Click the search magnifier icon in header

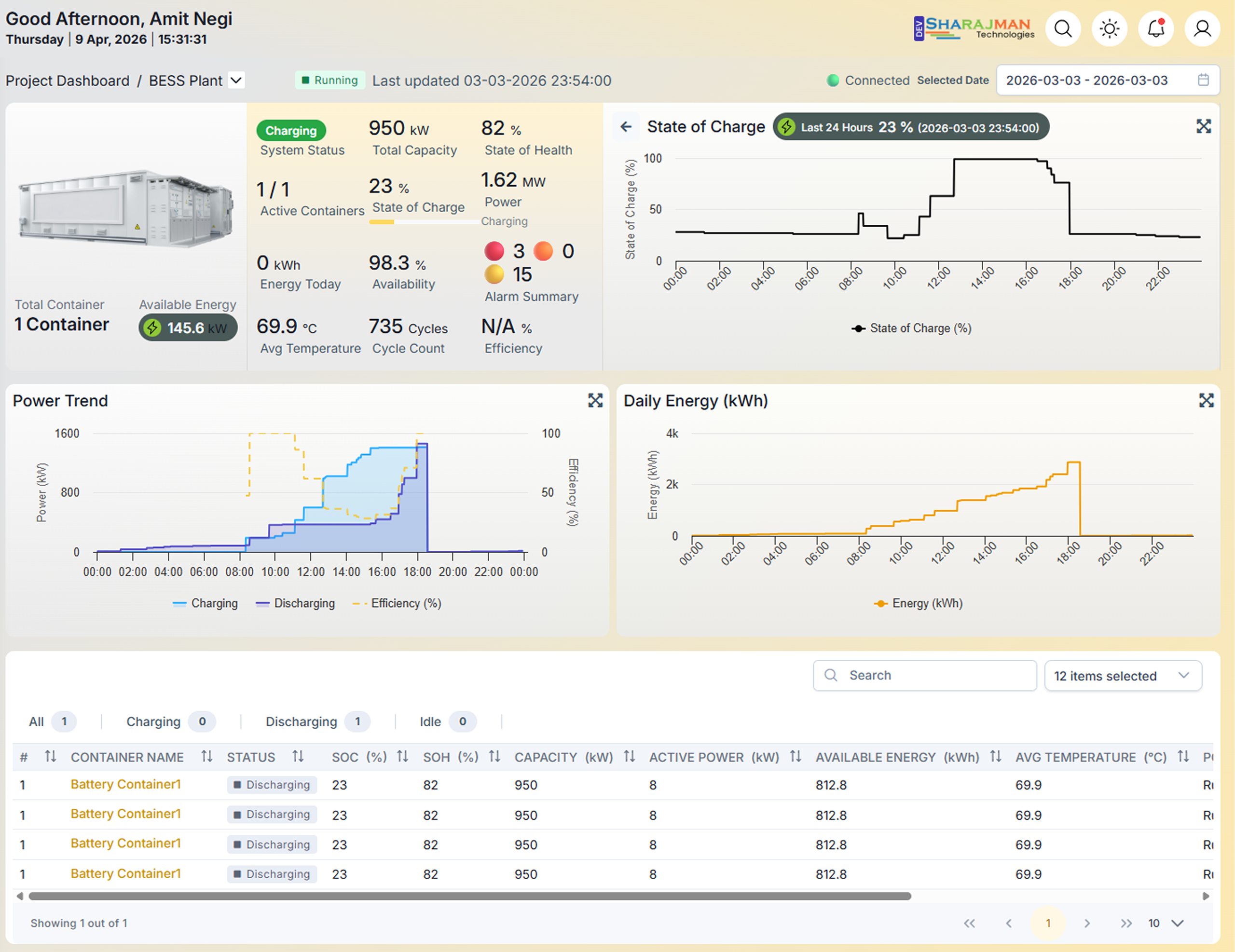1062,29
